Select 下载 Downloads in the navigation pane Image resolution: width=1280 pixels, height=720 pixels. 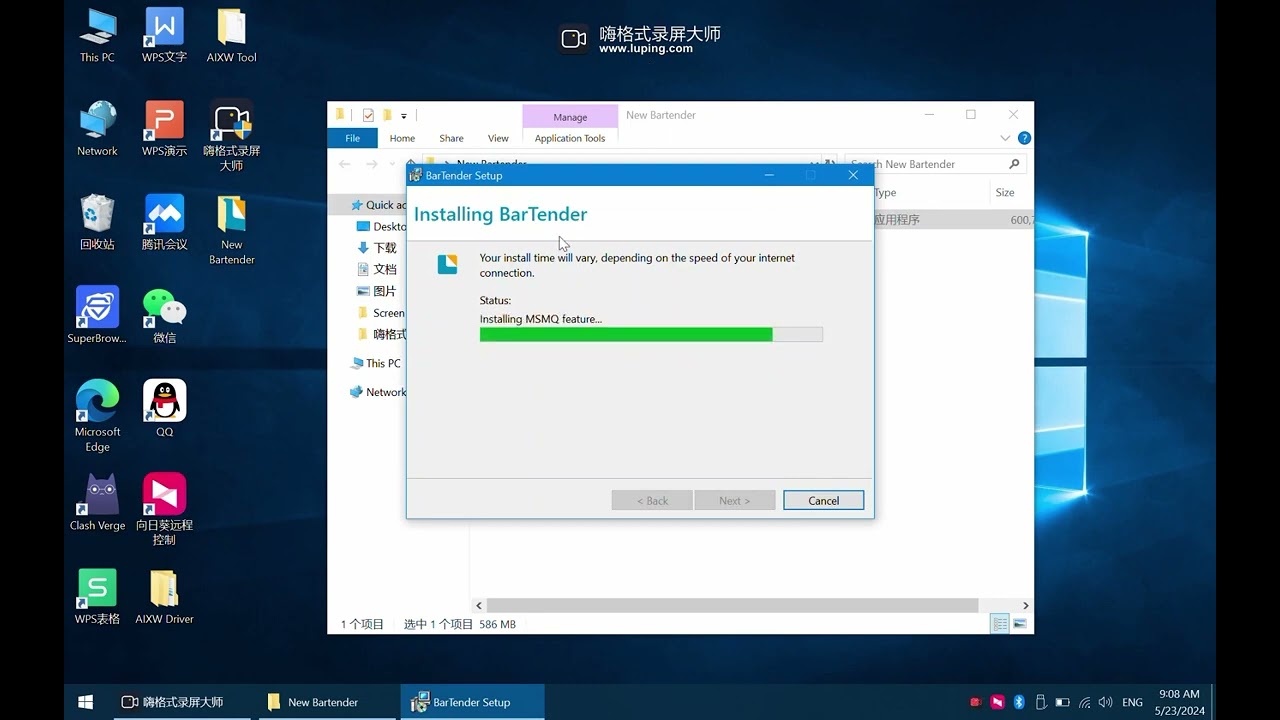click(377, 248)
